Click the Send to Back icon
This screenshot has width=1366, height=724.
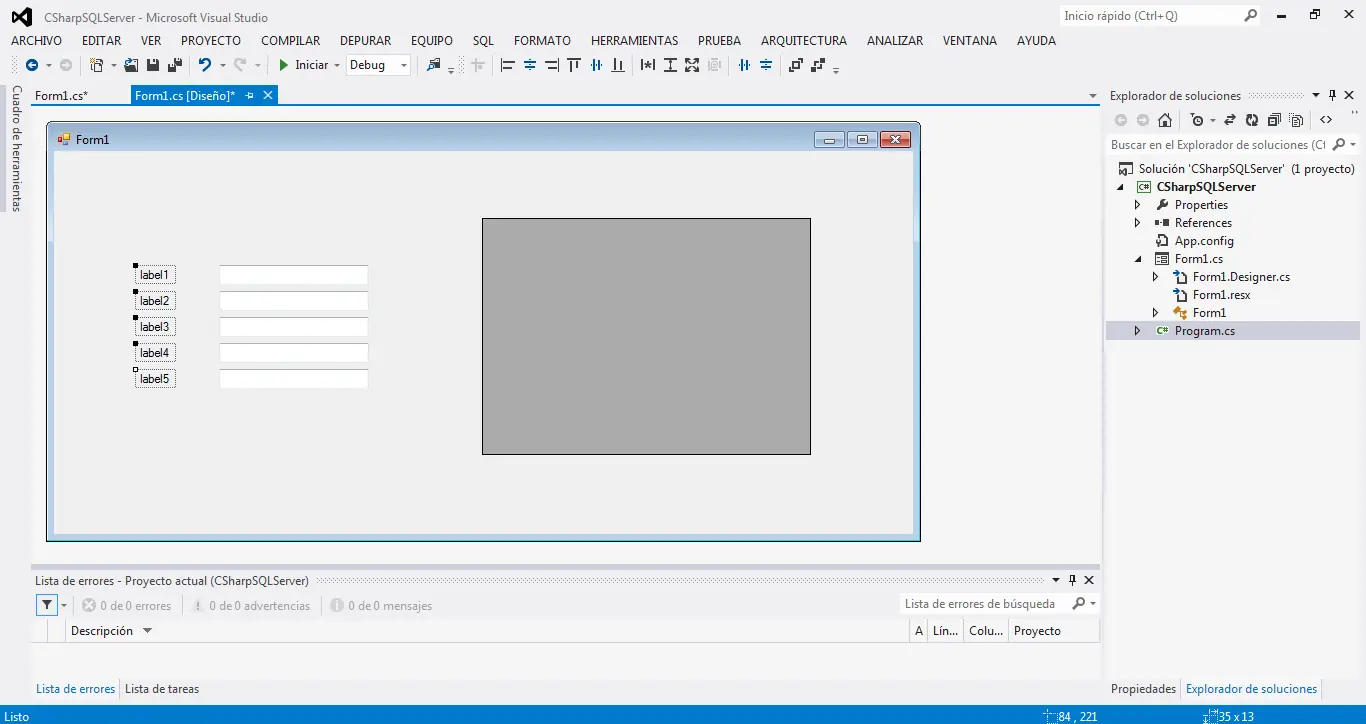click(x=818, y=65)
